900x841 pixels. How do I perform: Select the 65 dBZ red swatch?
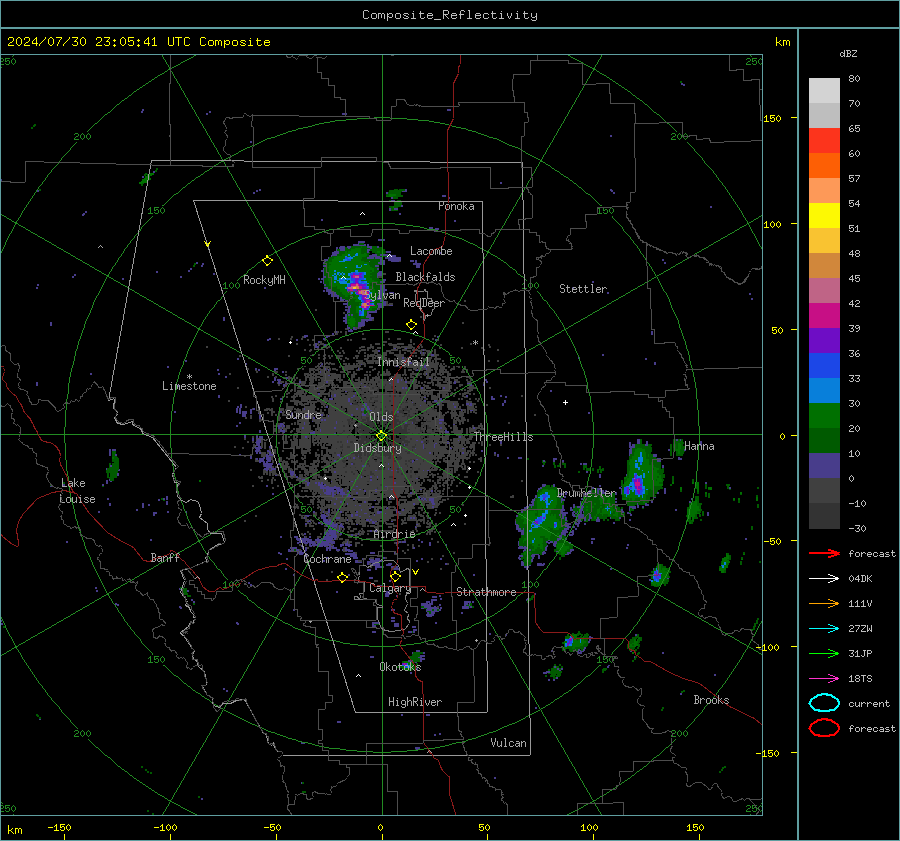coord(824,140)
